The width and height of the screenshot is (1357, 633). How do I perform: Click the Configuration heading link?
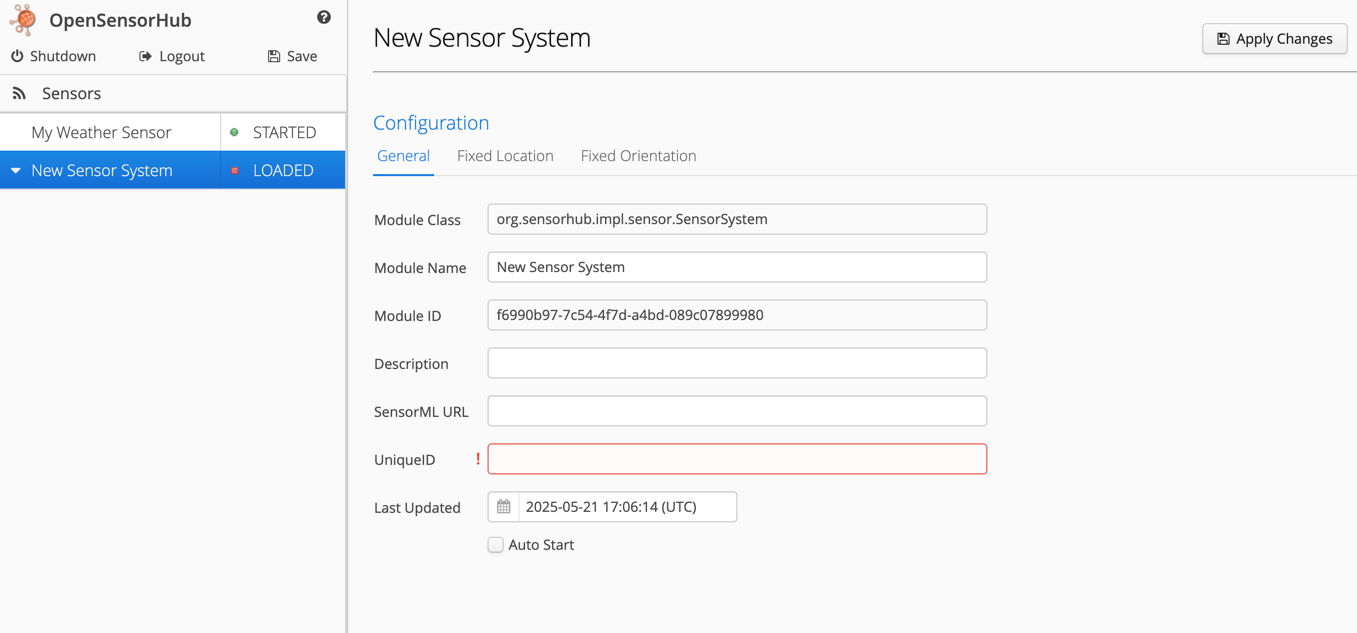(x=431, y=122)
